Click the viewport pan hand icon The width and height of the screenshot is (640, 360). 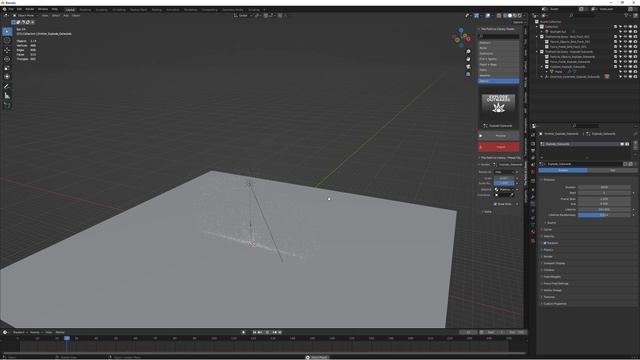(468, 59)
